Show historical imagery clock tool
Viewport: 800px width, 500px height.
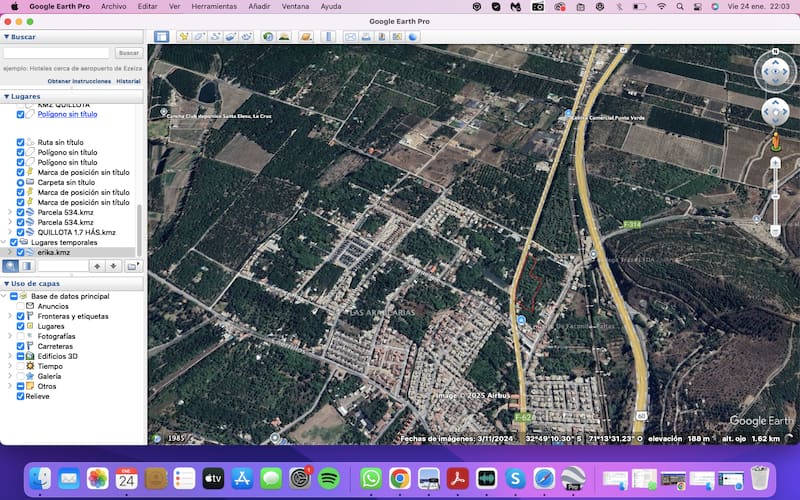pos(268,37)
